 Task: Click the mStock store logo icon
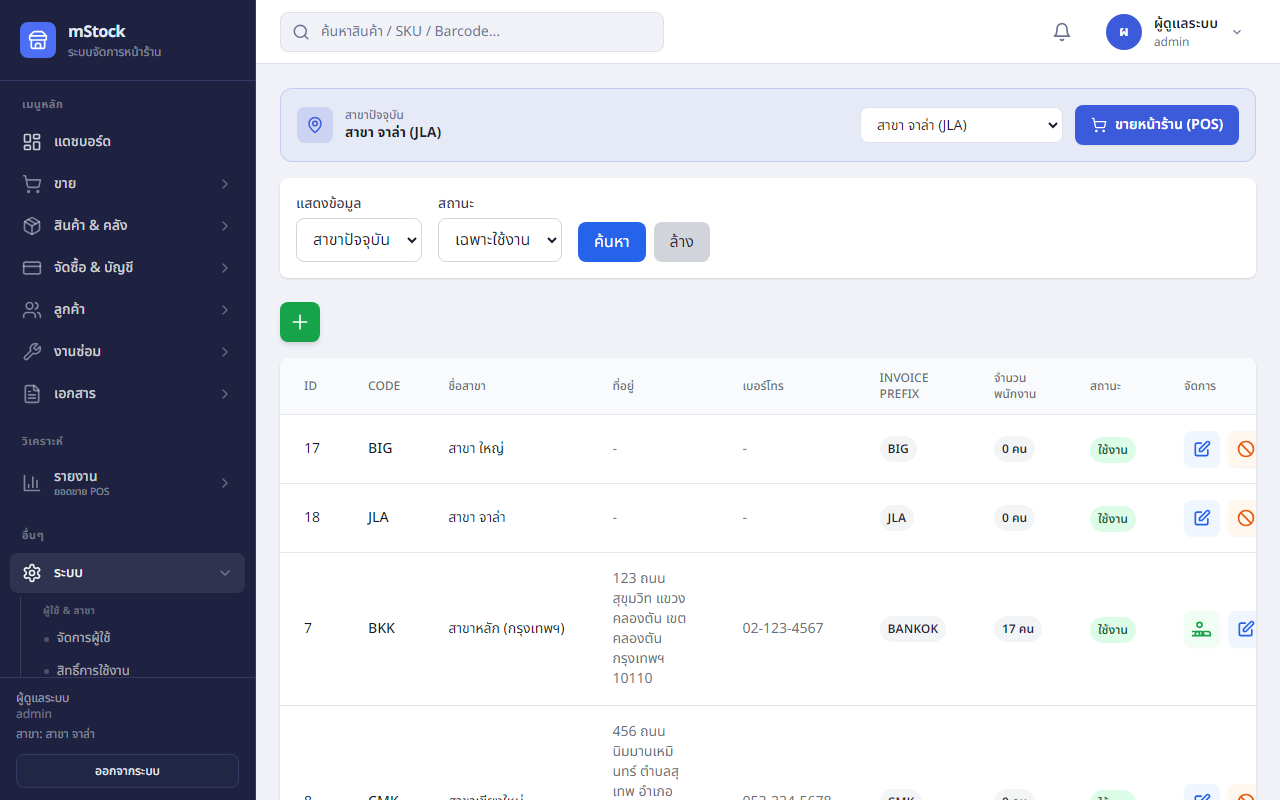coord(38,40)
